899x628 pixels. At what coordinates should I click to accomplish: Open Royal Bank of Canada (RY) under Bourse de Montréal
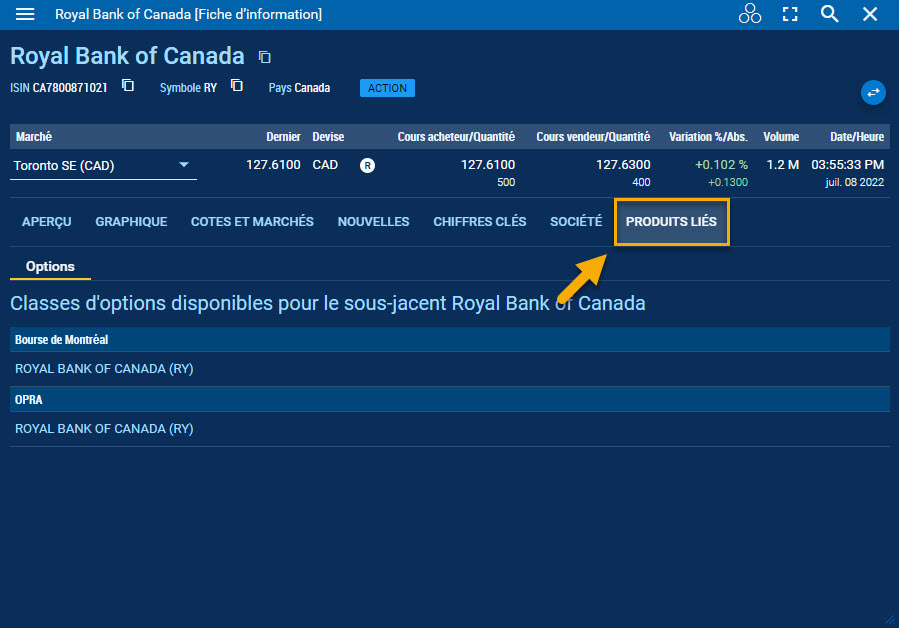click(x=104, y=369)
